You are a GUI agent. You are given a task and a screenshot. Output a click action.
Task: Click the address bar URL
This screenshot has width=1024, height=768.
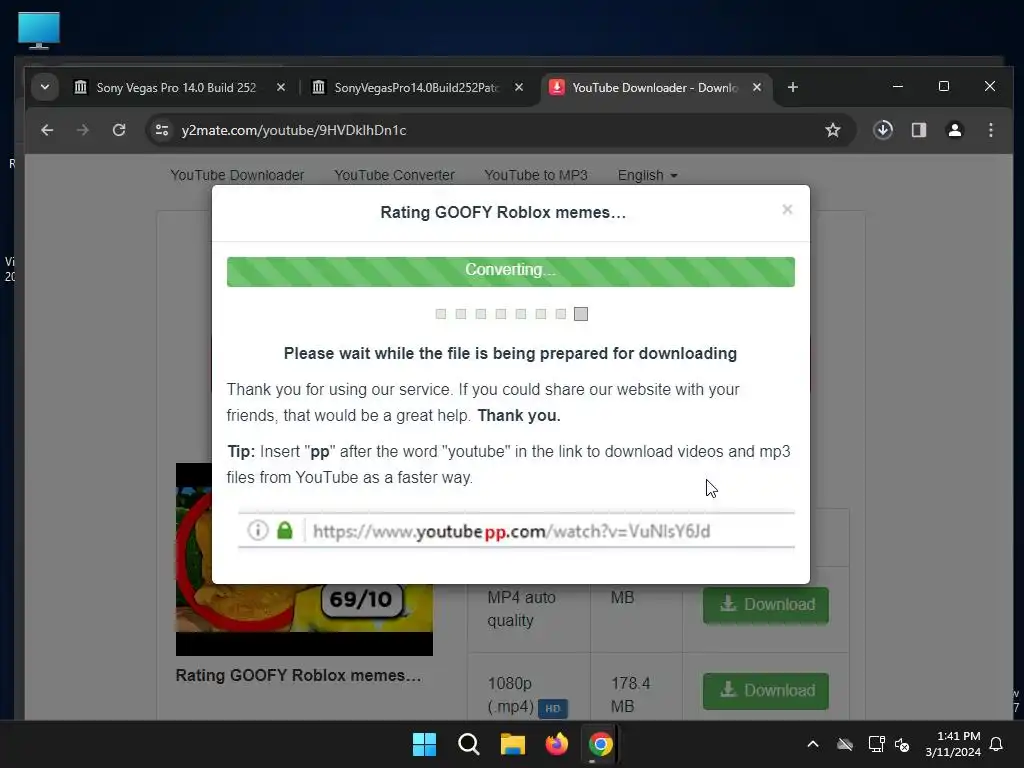tap(294, 130)
